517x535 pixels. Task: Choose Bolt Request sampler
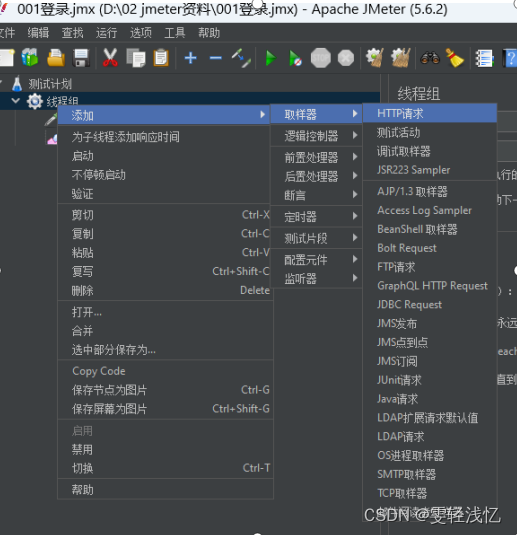(430, 248)
